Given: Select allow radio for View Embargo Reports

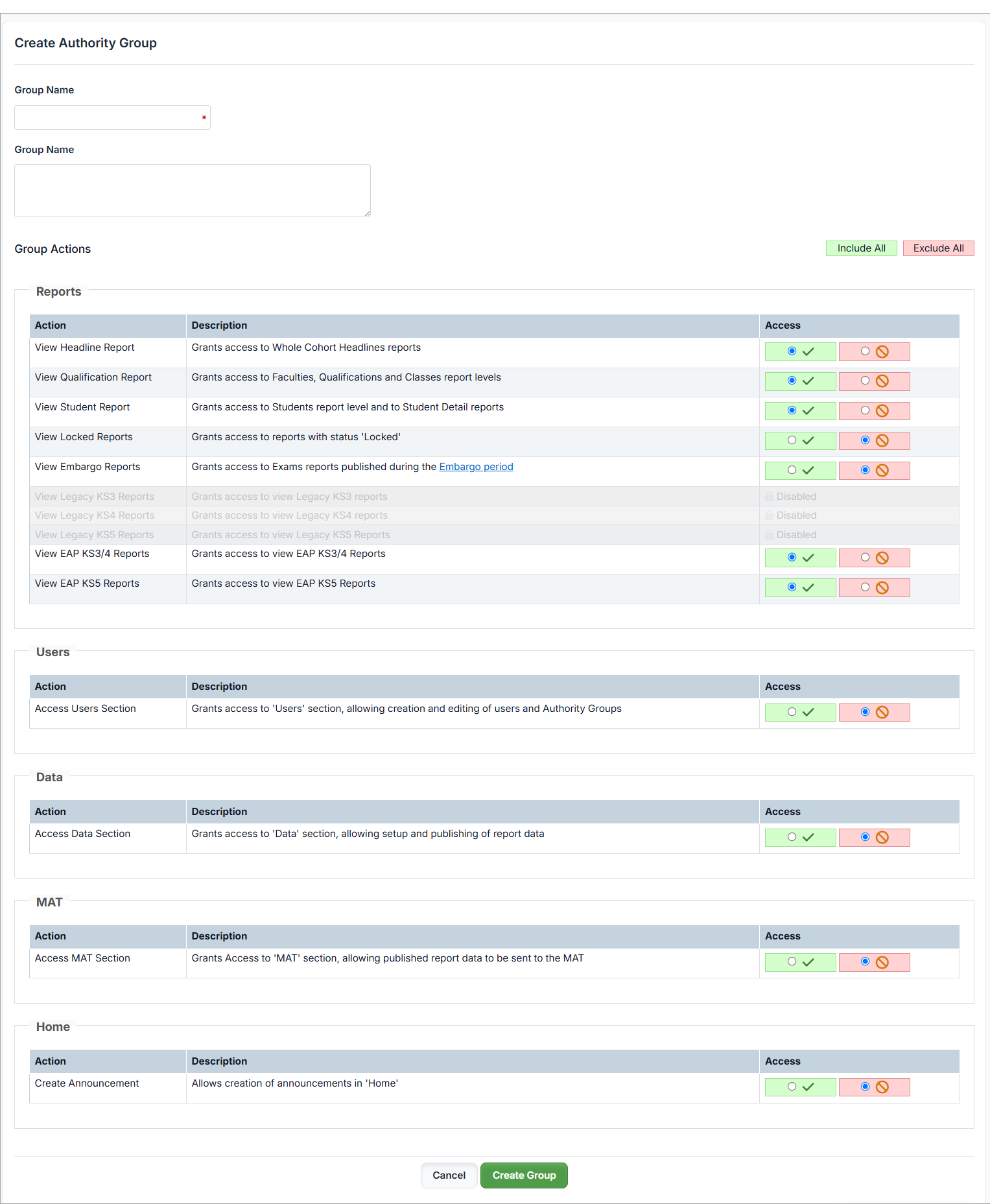Looking at the screenshot, I should pos(792,470).
